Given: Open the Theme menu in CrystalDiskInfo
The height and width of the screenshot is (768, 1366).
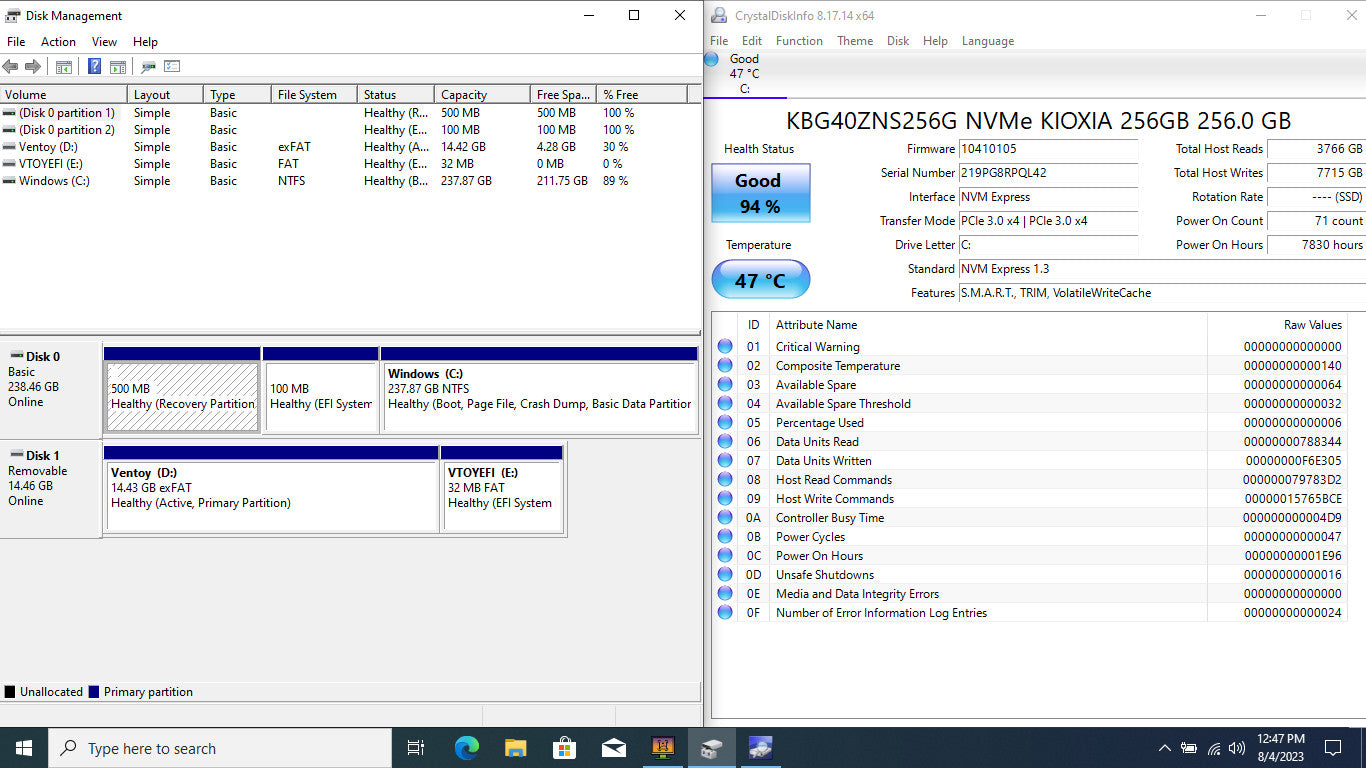Looking at the screenshot, I should pyautogui.click(x=855, y=41).
